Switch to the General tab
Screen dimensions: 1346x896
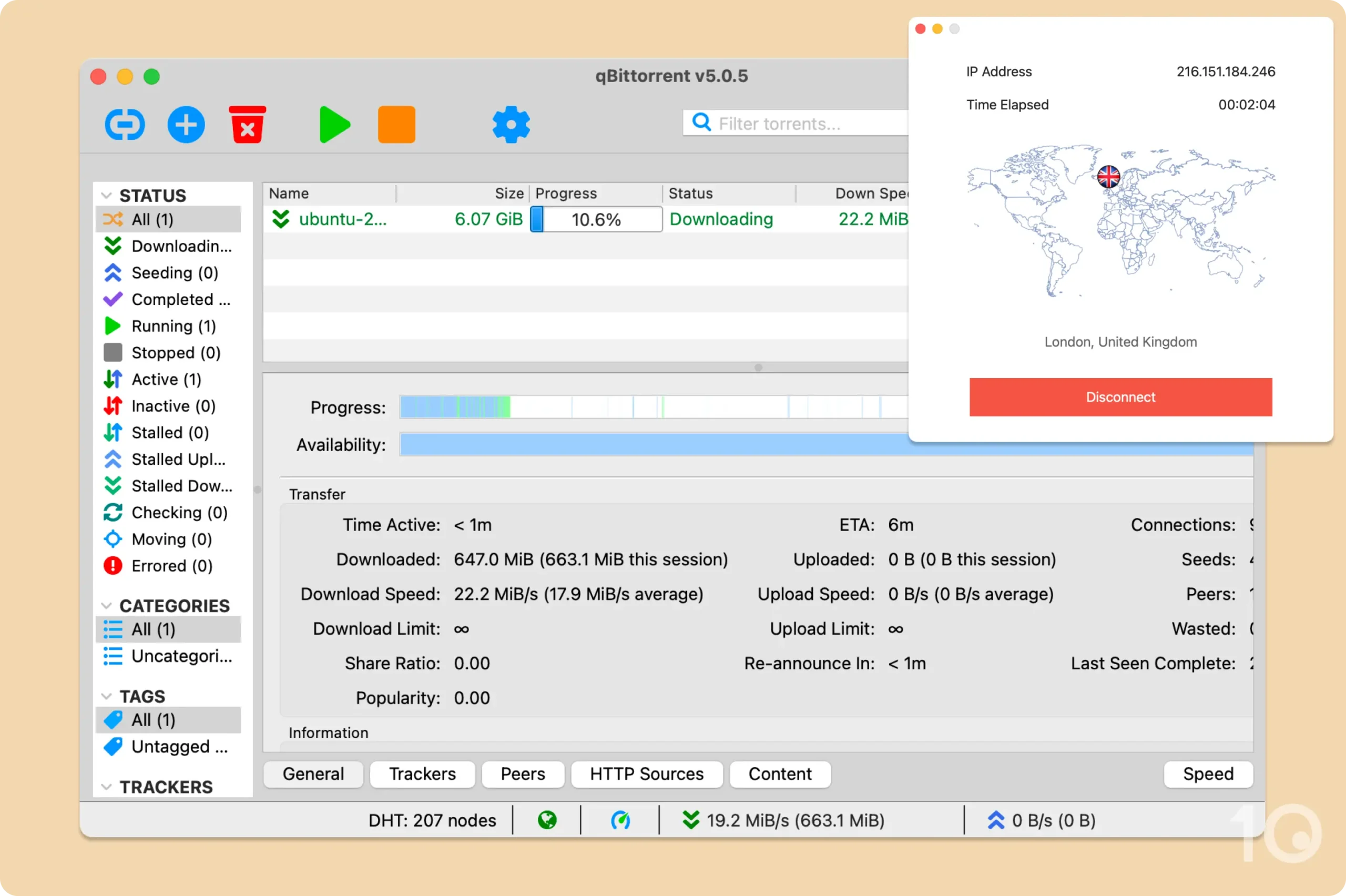(x=313, y=775)
